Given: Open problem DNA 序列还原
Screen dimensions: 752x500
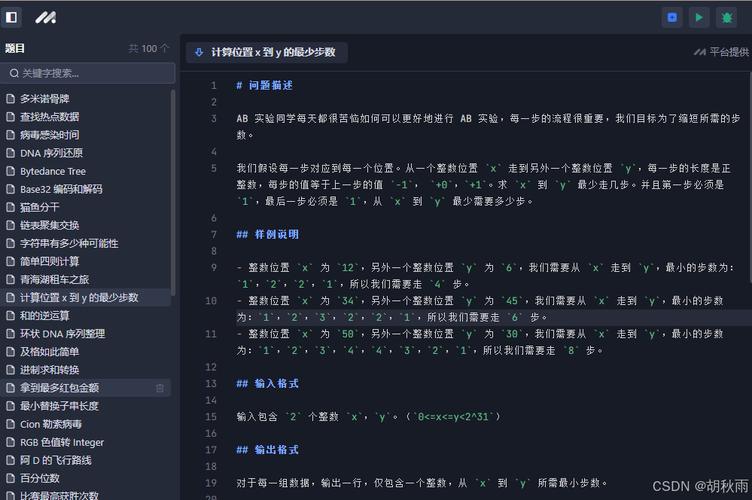Looking at the screenshot, I should pyautogui.click(x=51, y=153).
